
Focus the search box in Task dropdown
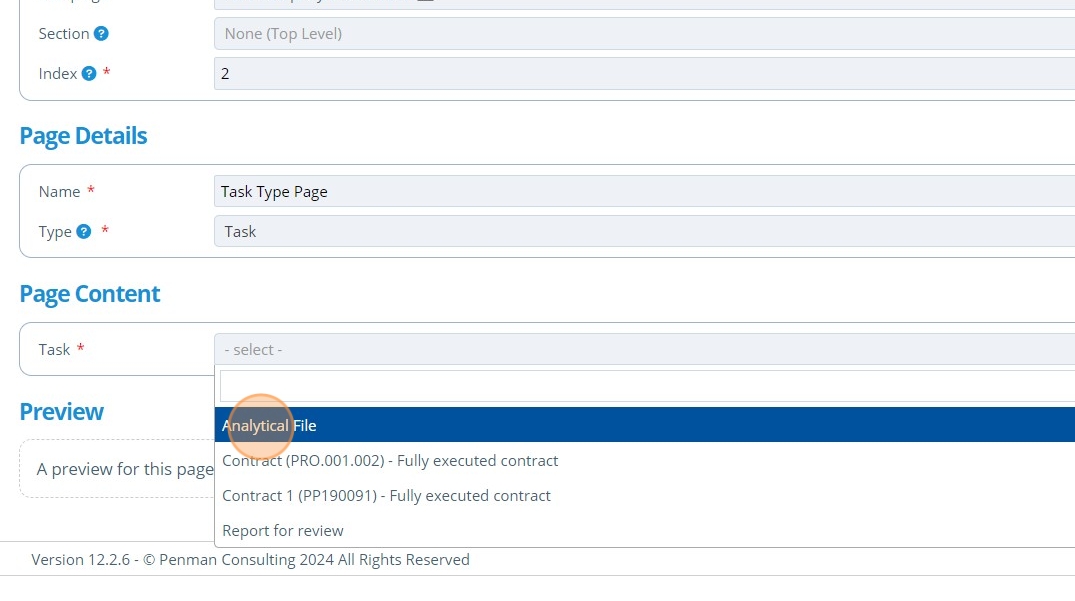pyautogui.click(x=640, y=386)
